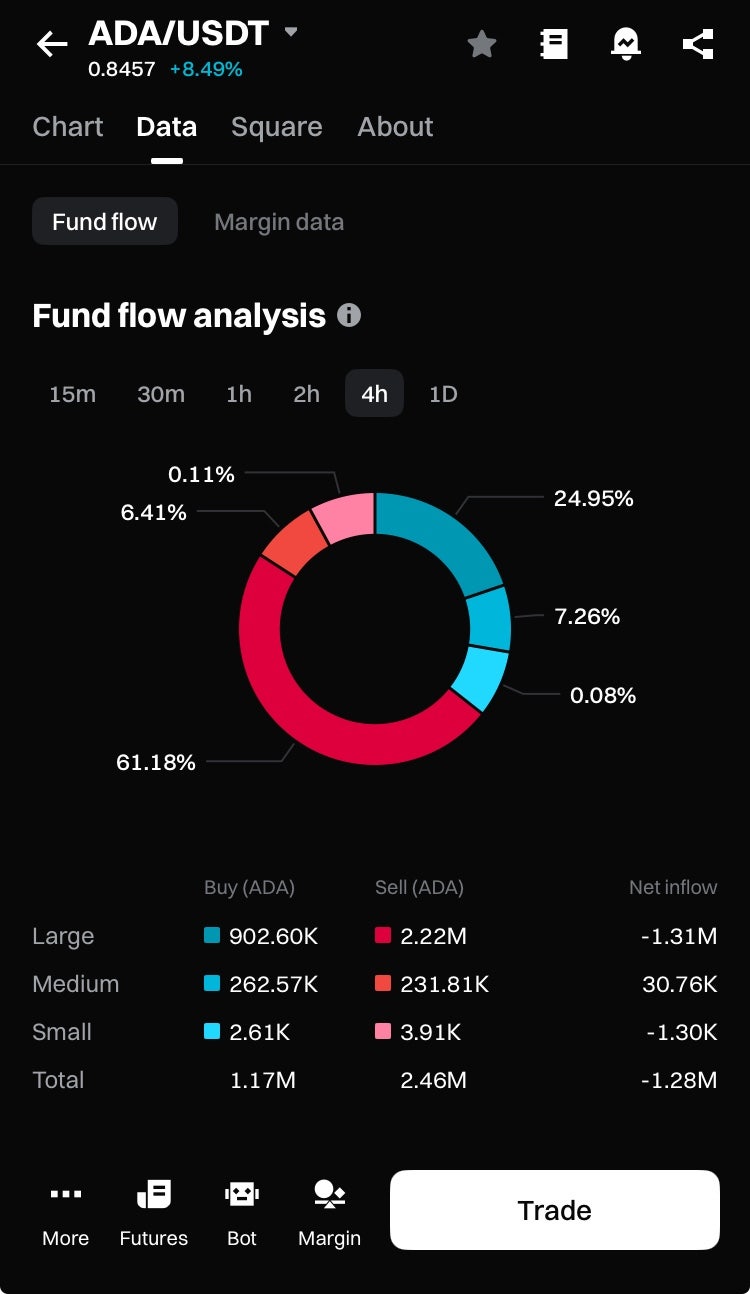Switch to the Chart tab

click(68, 127)
